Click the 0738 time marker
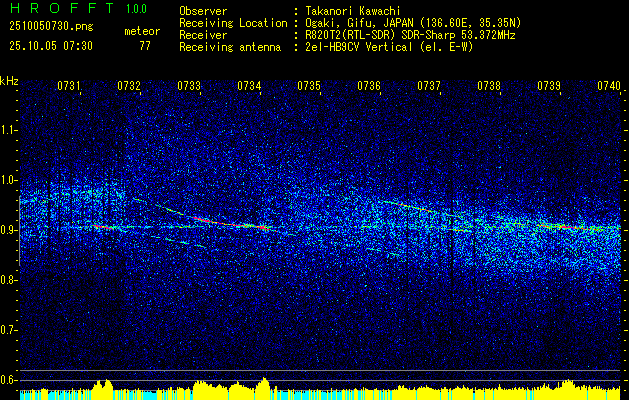This screenshot has width=629, height=400. [x=489, y=86]
